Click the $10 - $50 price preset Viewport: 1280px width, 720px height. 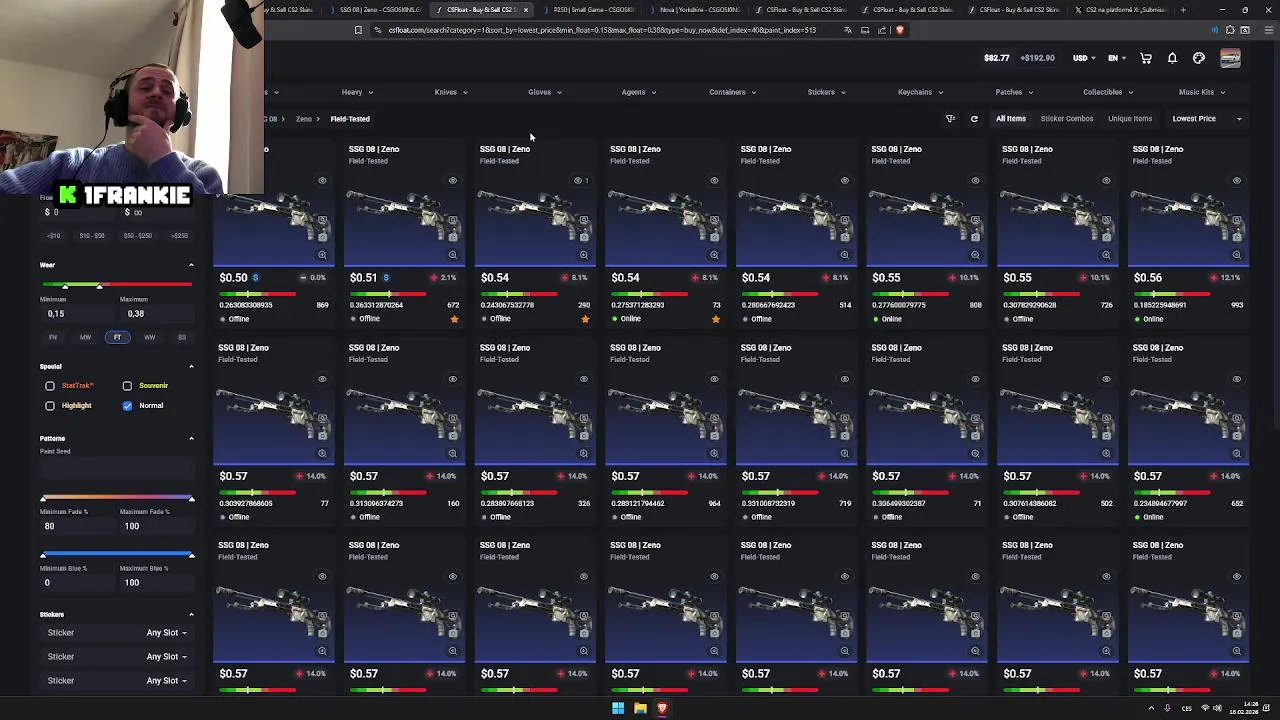(92, 236)
